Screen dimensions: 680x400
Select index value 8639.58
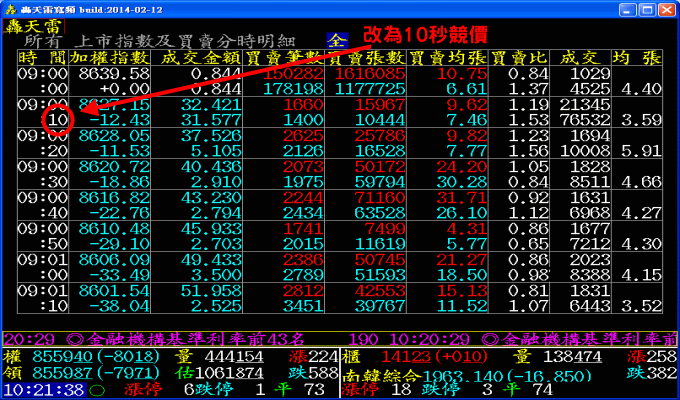click(x=114, y=73)
